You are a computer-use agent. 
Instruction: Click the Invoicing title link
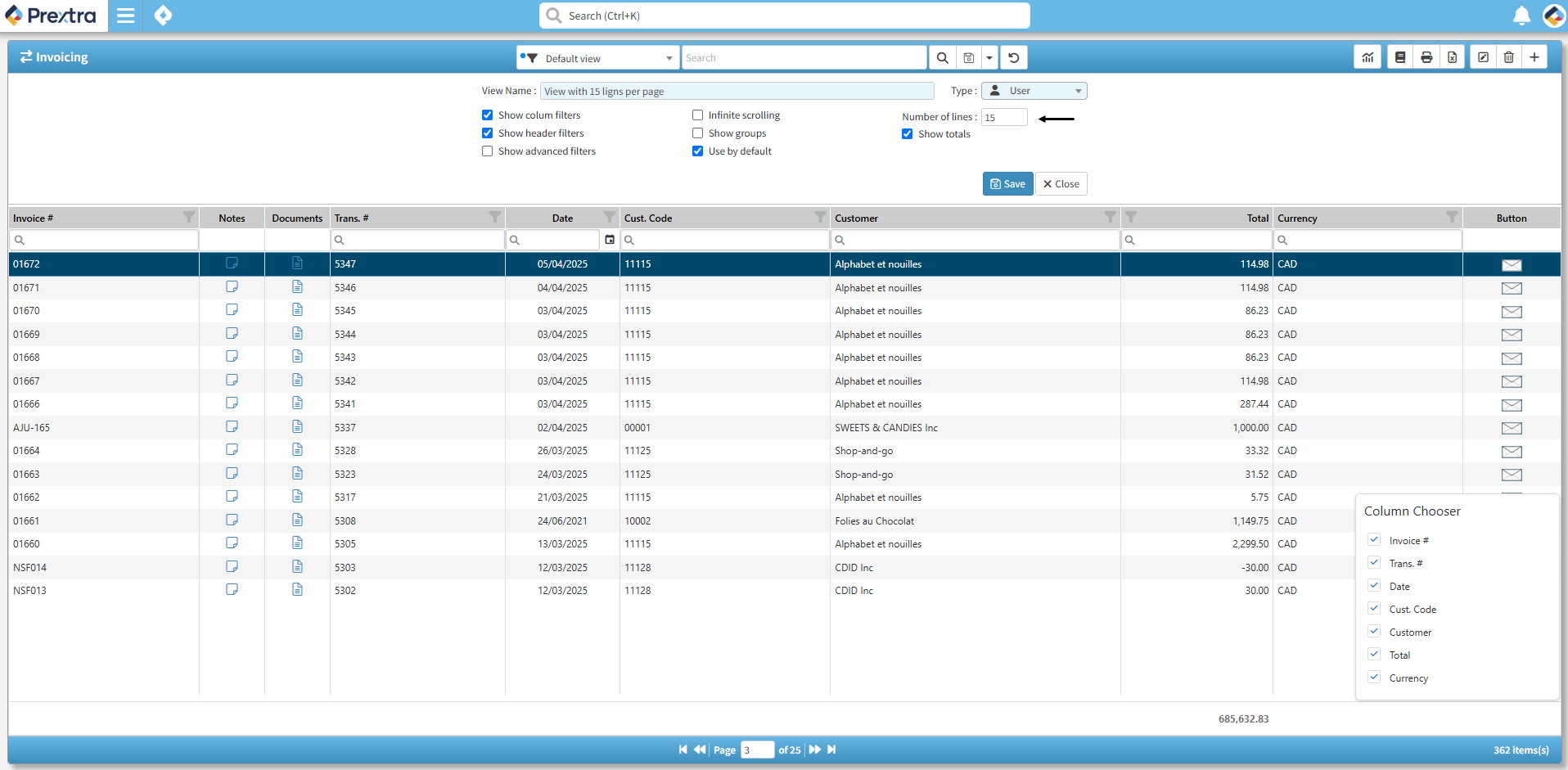54,57
